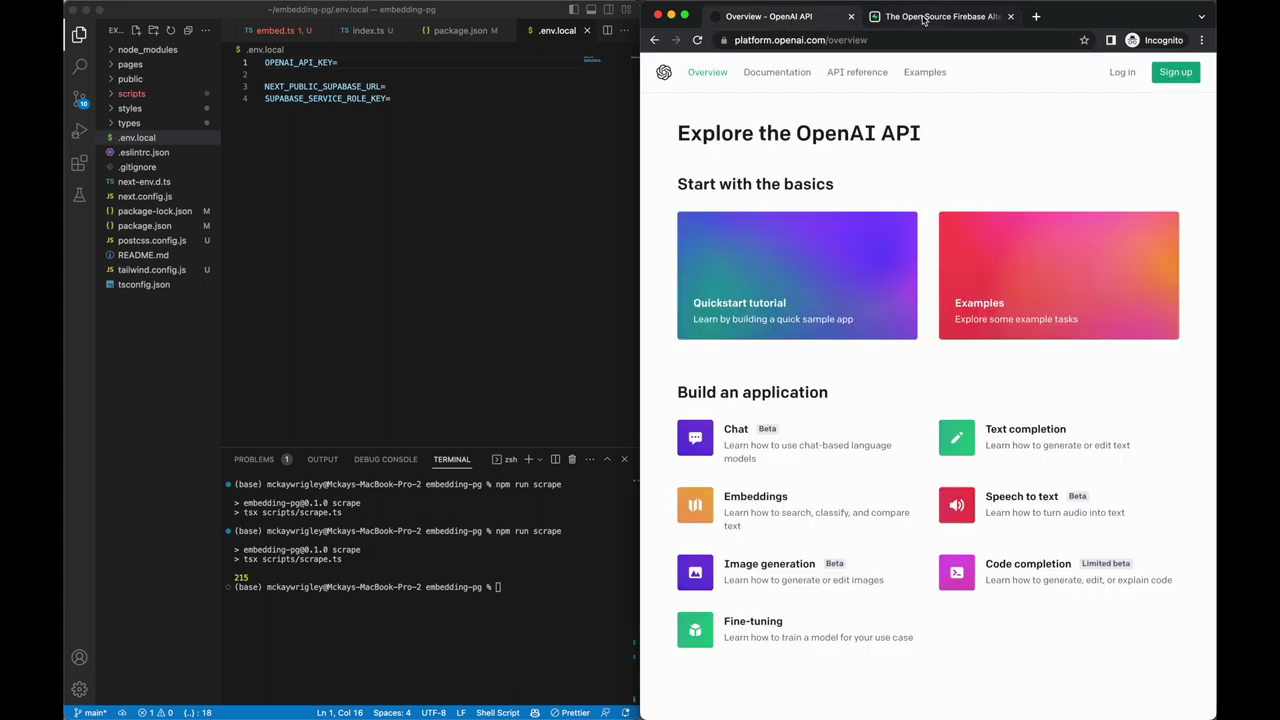This screenshot has height=720, width=1280.
Task: Open the Extensions view
Action: pos(79,163)
